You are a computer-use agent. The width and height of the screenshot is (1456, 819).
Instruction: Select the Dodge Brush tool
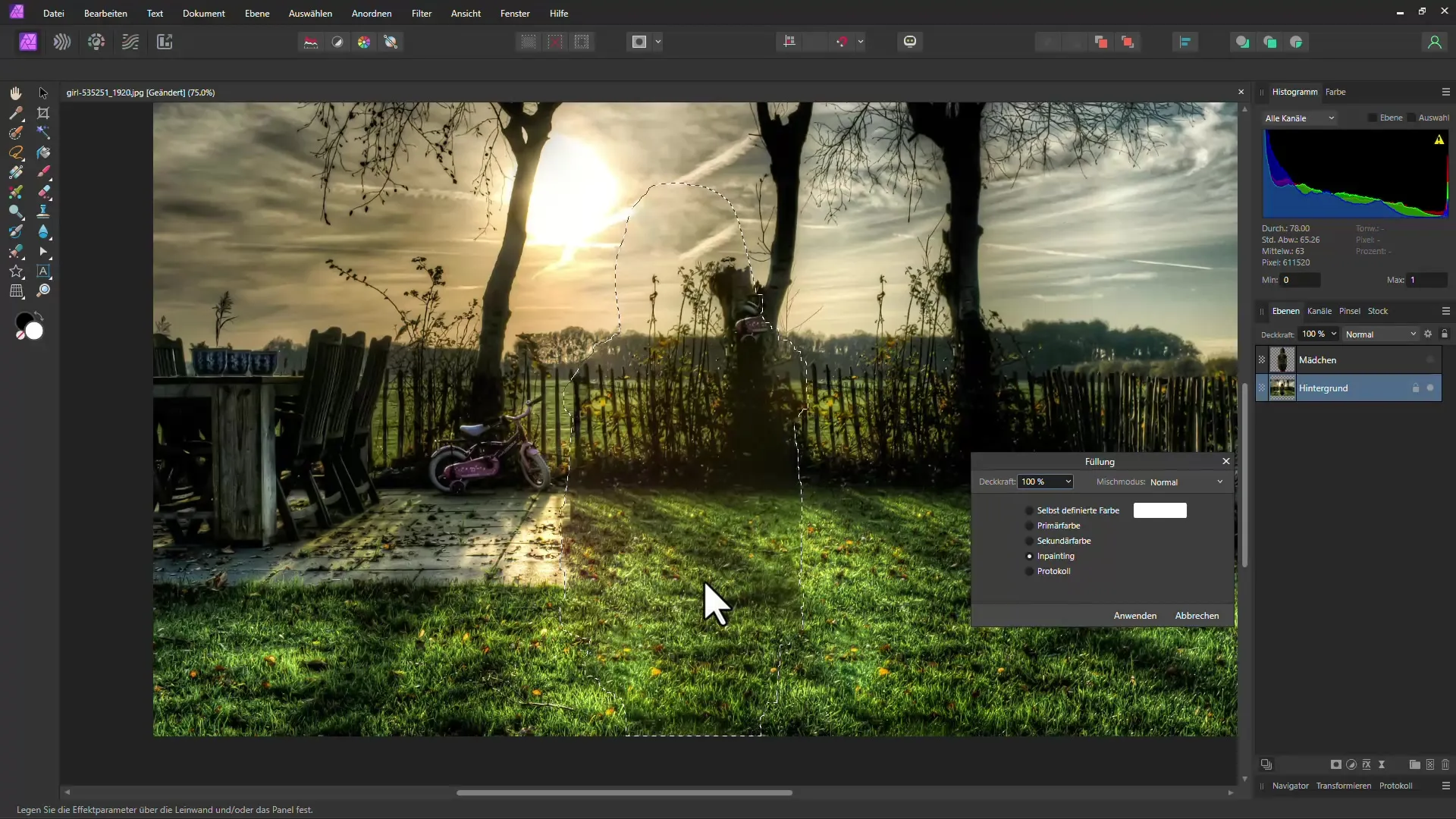[x=16, y=212]
